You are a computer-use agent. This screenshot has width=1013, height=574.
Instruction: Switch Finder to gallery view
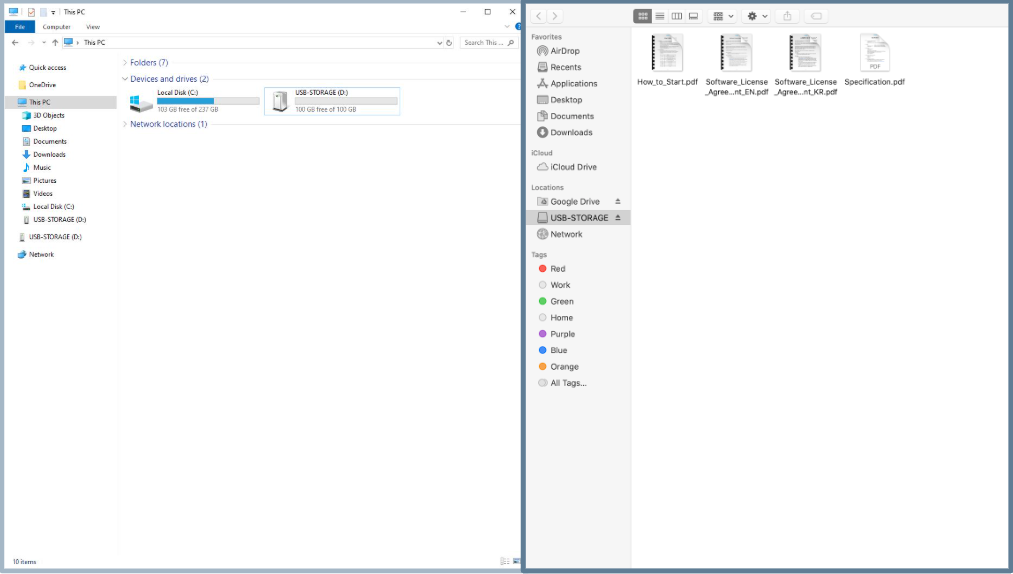tap(693, 16)
